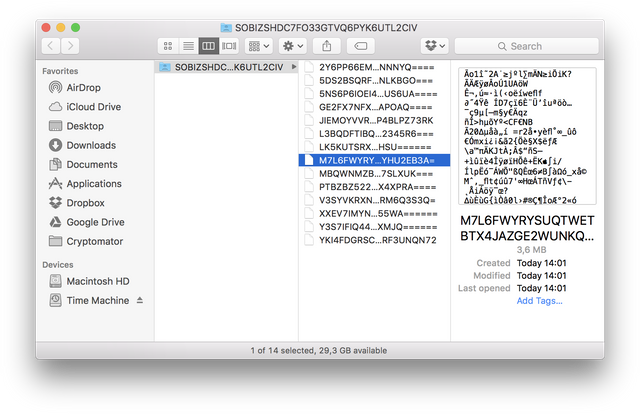Switch to icon view
The image size is (640, 414).
click(168, 46)
